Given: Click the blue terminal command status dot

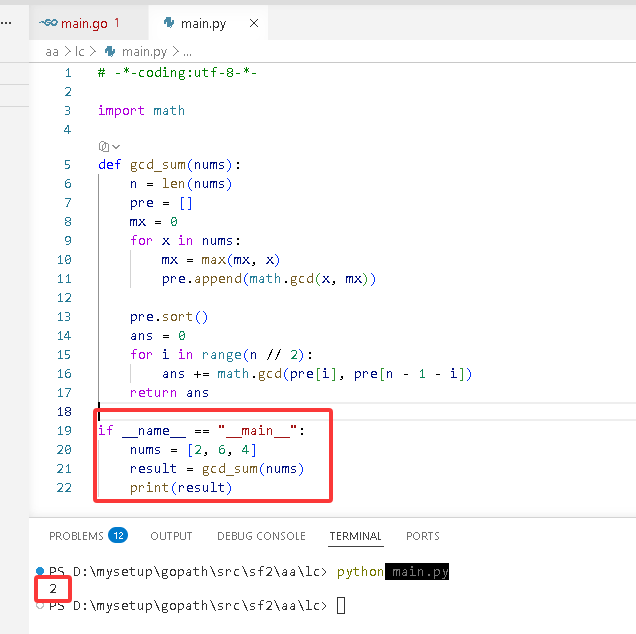Looking at the screenshot, I should [x=40, y=571].
